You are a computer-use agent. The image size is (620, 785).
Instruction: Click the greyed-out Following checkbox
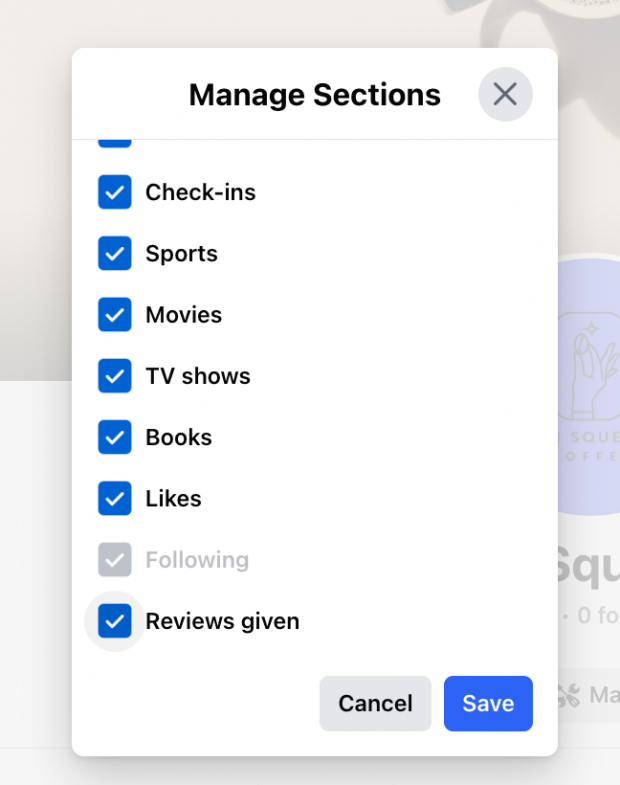click(115, 560)
